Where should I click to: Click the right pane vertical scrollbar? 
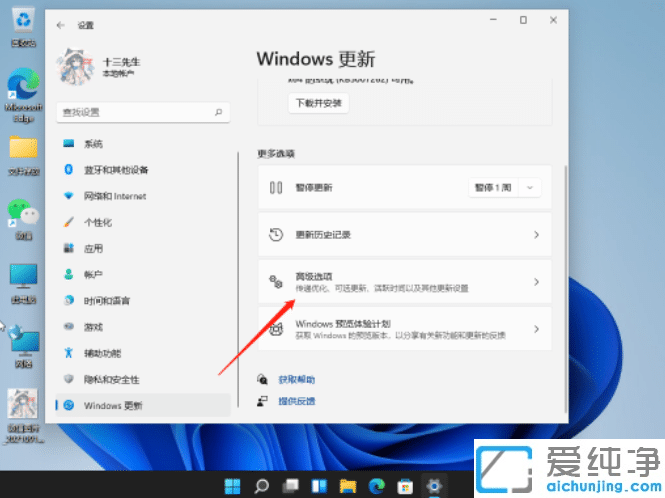click(x=566, y=288)
